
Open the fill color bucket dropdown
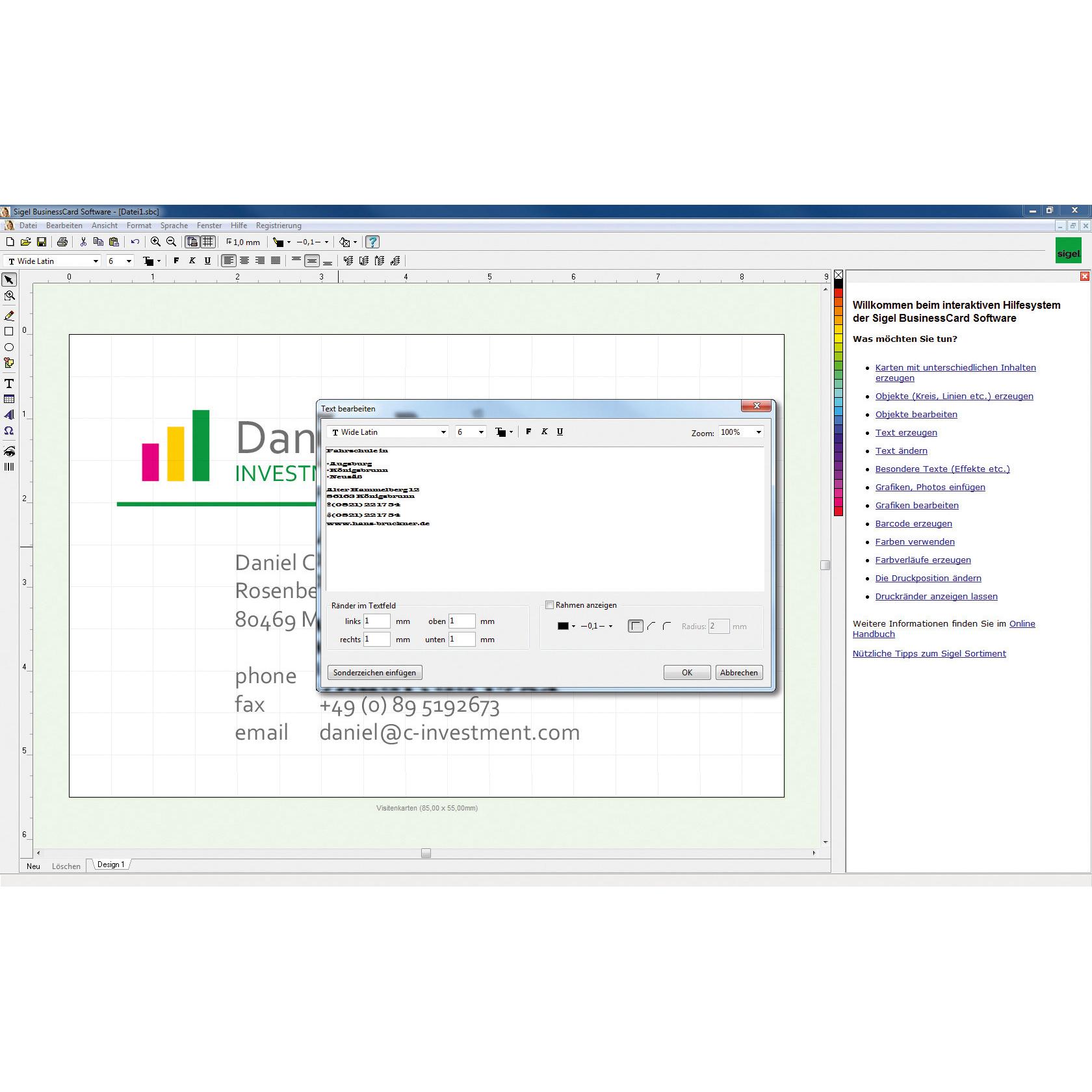tap(354, 242)
